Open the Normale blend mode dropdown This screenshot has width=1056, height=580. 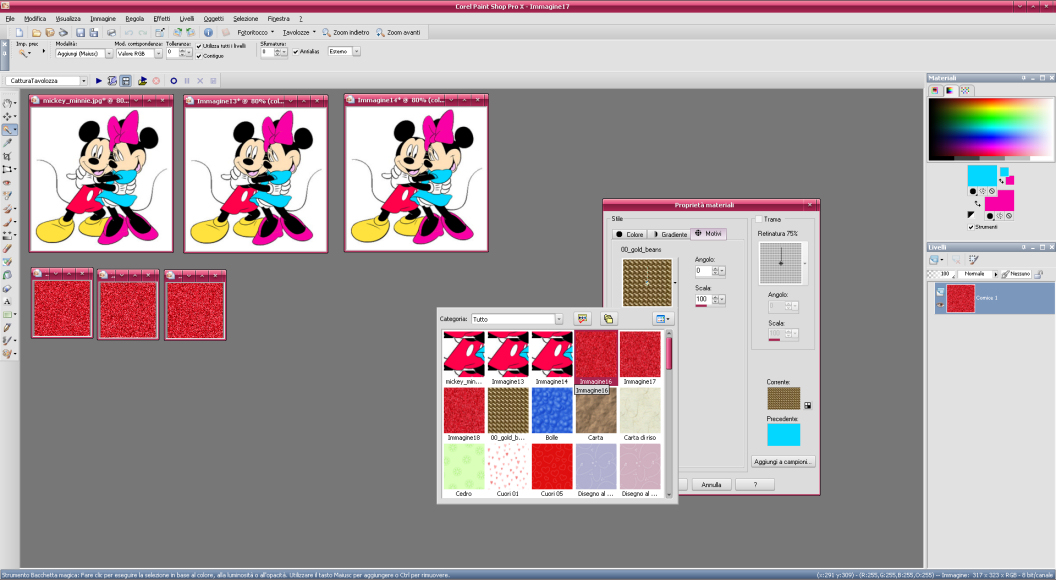coord(978,274)
